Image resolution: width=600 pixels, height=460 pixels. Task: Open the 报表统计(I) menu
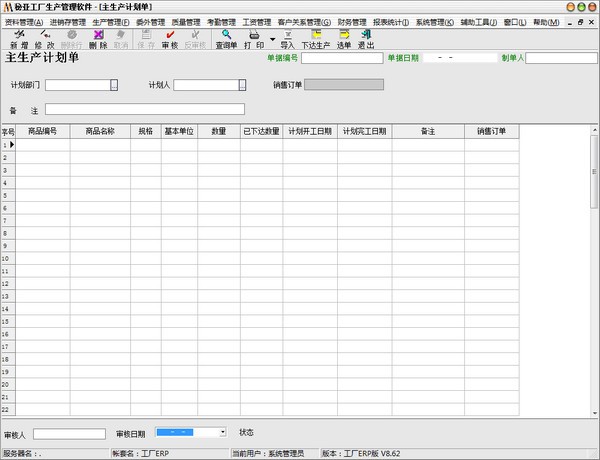pyautogui.click(x=391, y=22)
